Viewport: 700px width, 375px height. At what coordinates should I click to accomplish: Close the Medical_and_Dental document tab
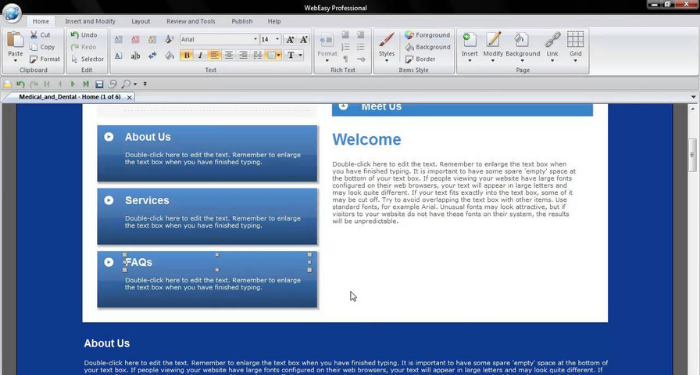coord(129,97)
